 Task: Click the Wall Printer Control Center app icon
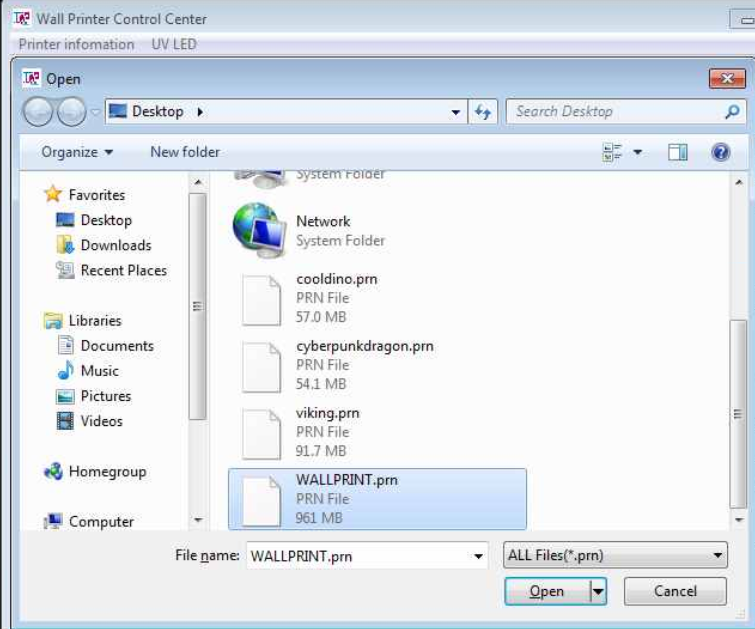22,18
